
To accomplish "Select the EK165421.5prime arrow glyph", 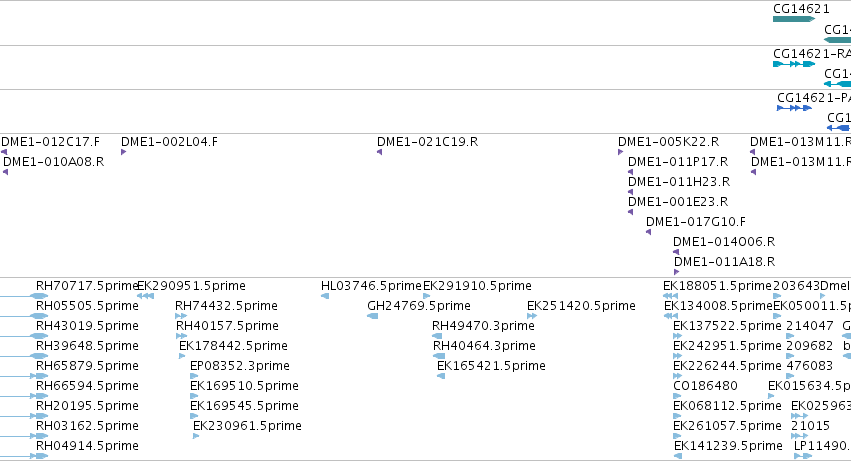I will pos(441,376).
